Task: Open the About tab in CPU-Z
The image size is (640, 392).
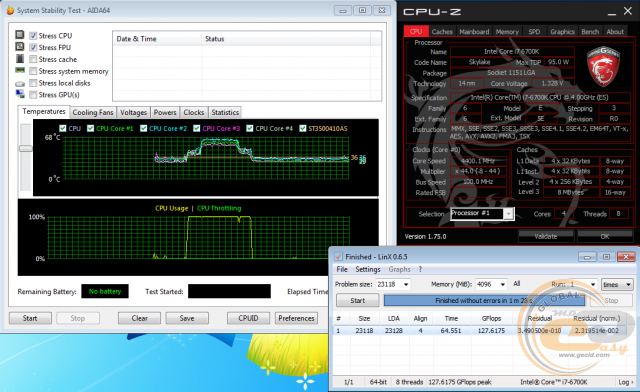Action: (615, 31)
